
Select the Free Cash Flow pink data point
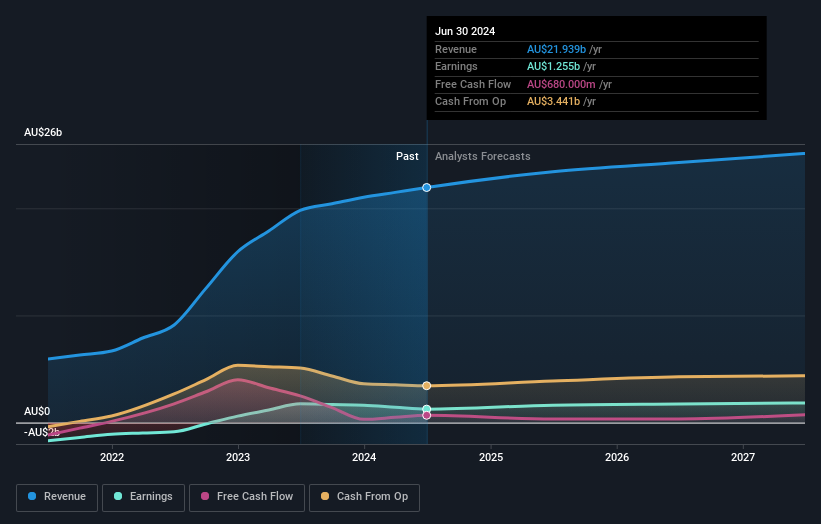427,415
